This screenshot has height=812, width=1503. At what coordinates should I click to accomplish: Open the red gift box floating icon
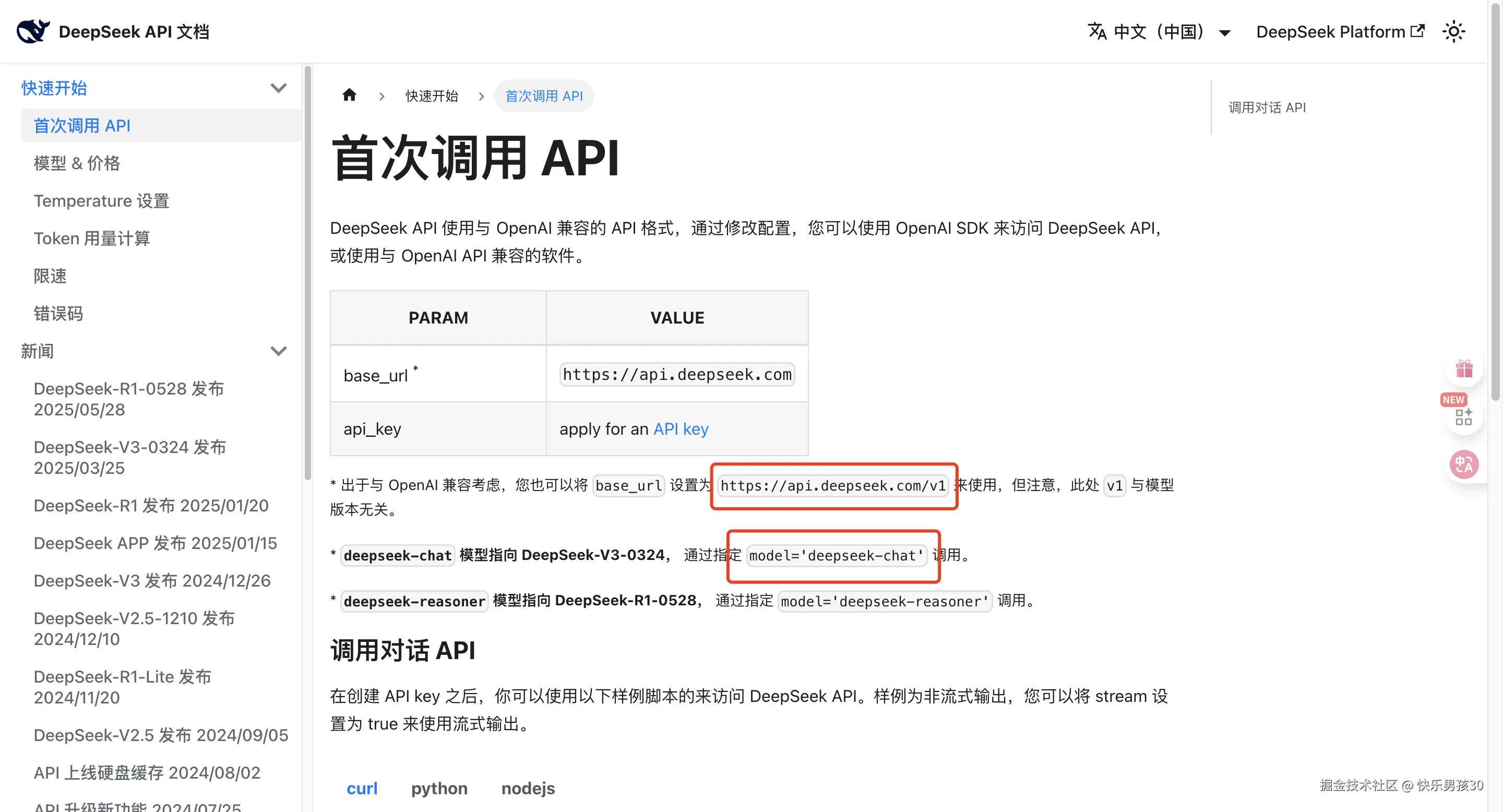(x=1463, y=368)
